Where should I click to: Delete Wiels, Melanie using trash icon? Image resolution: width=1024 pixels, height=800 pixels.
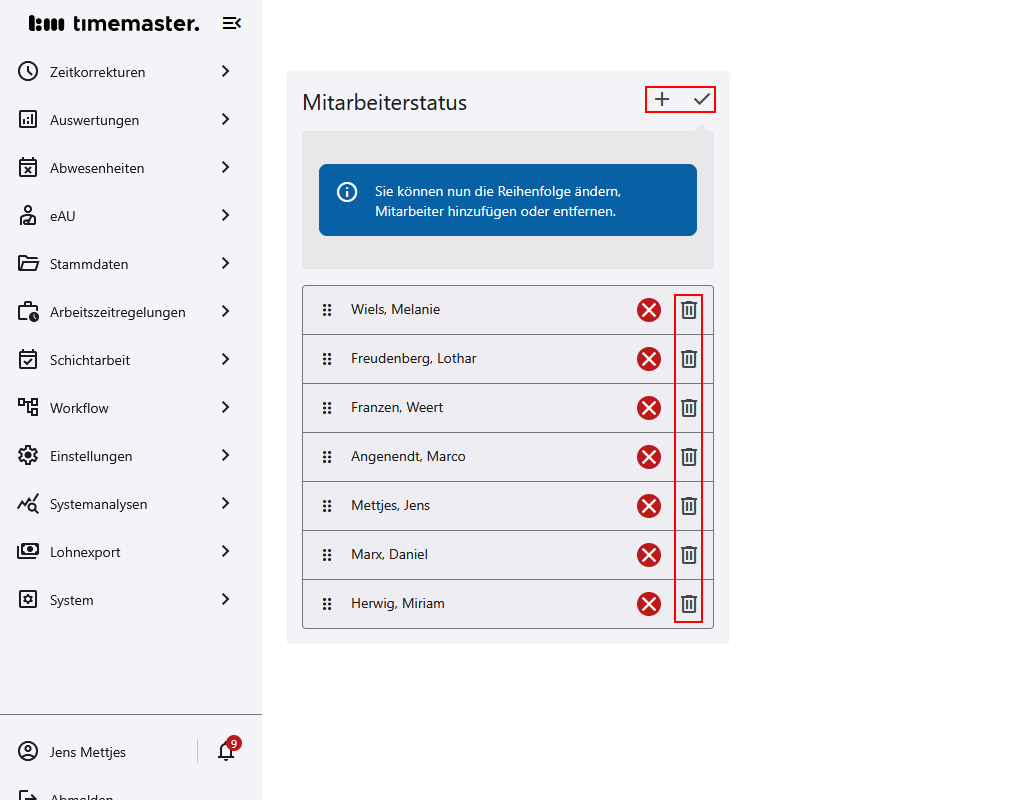point(689,310)
